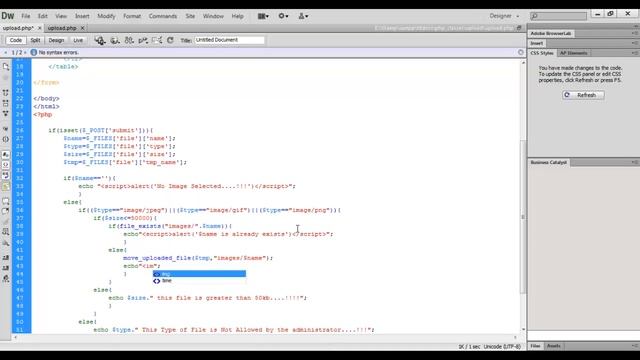This screenshot has height=360, width=640.
Task: Click the Expand All coding icon
Action: pos(6,113)
